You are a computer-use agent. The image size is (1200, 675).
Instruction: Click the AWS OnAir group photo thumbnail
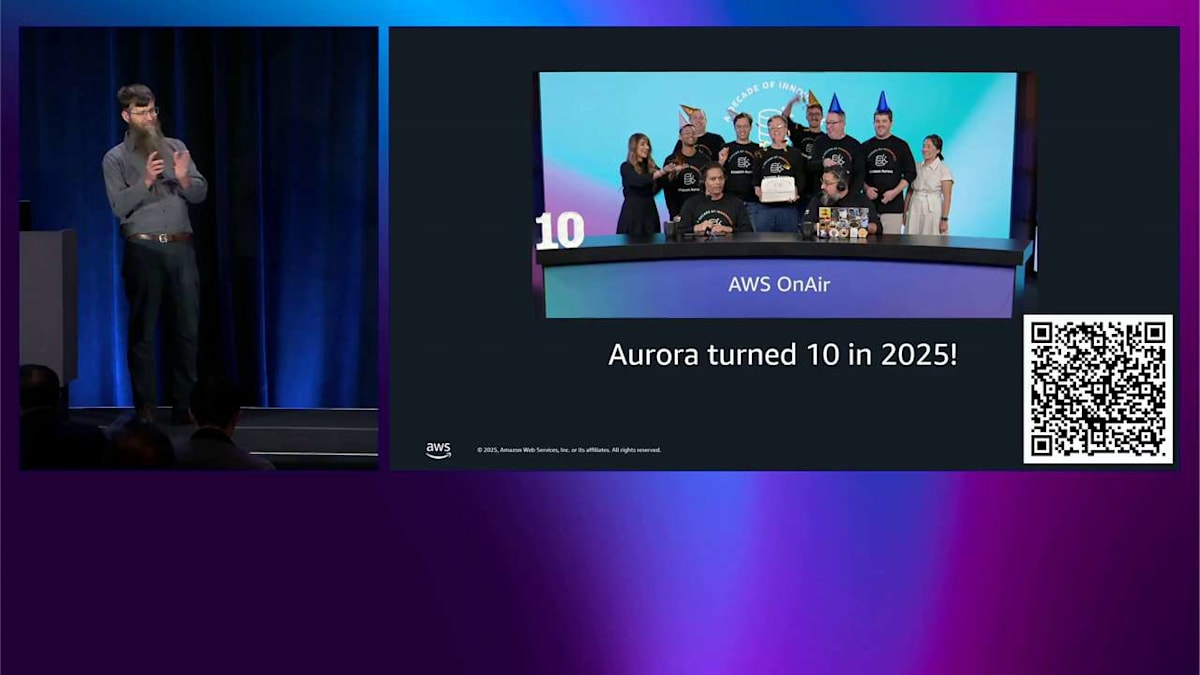coord(785,195)
